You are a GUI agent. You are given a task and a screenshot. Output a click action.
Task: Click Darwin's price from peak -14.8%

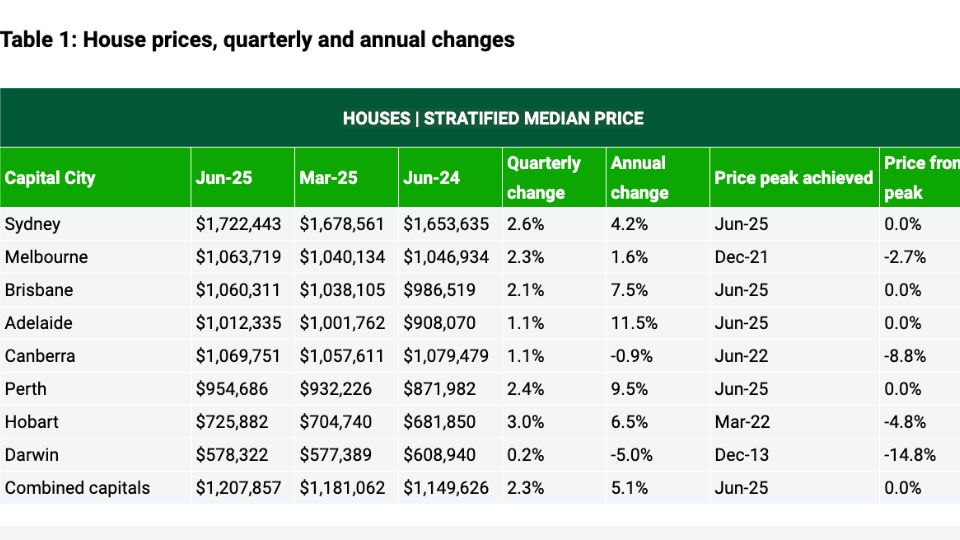click(x=910, y=455)
